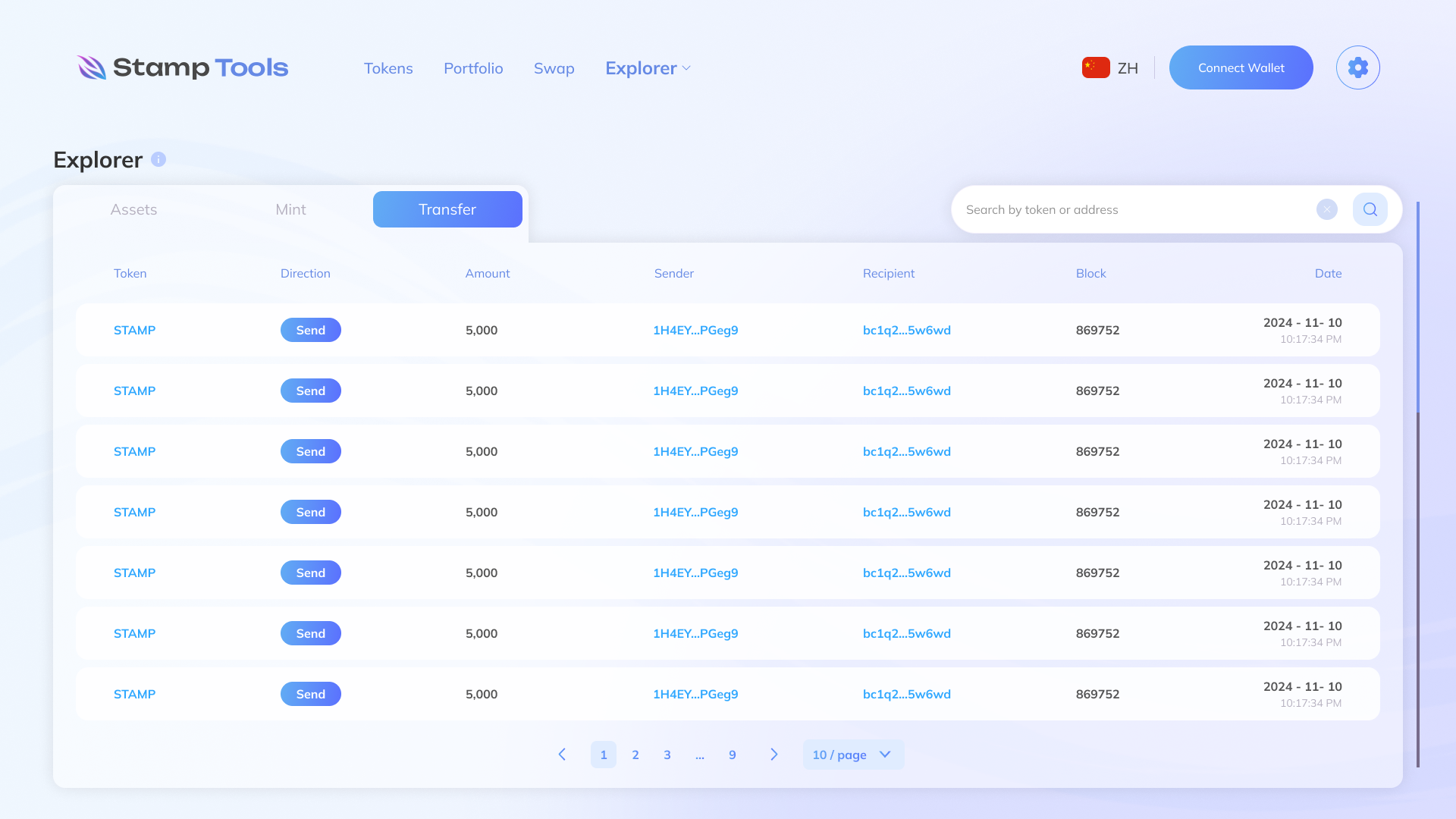Open the settings gear icon

pyautogui.click(x=1357, y=67)
